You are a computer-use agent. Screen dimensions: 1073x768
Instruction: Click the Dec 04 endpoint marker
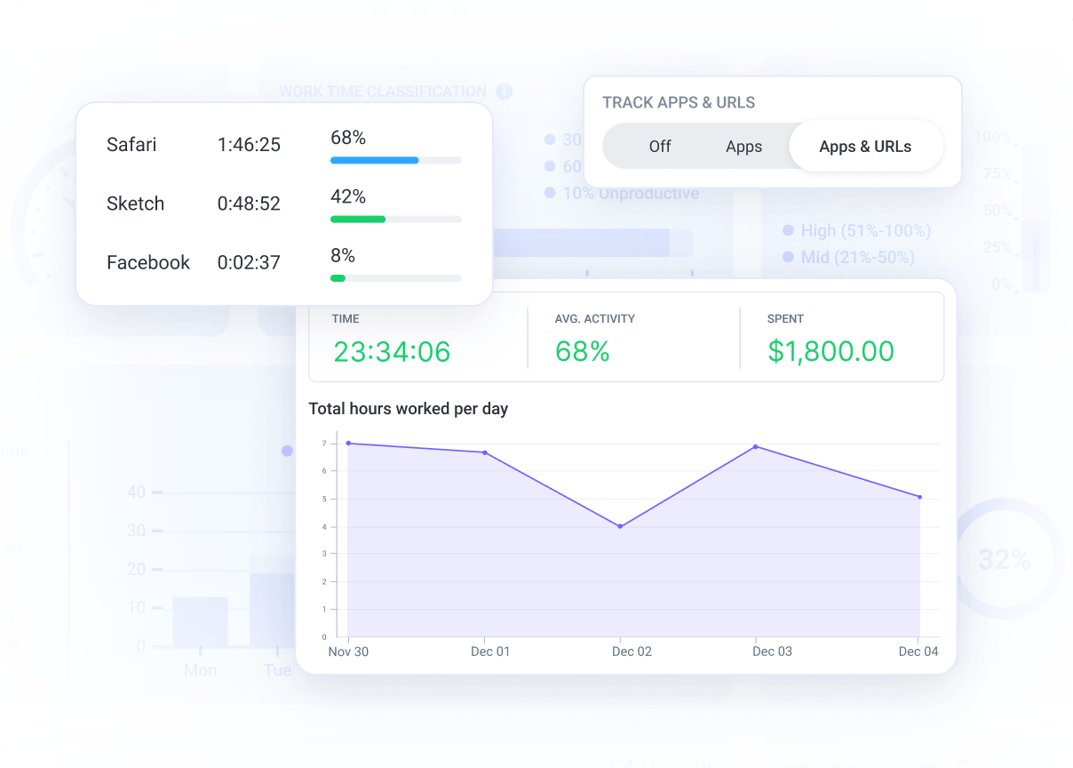pos(918,495)
